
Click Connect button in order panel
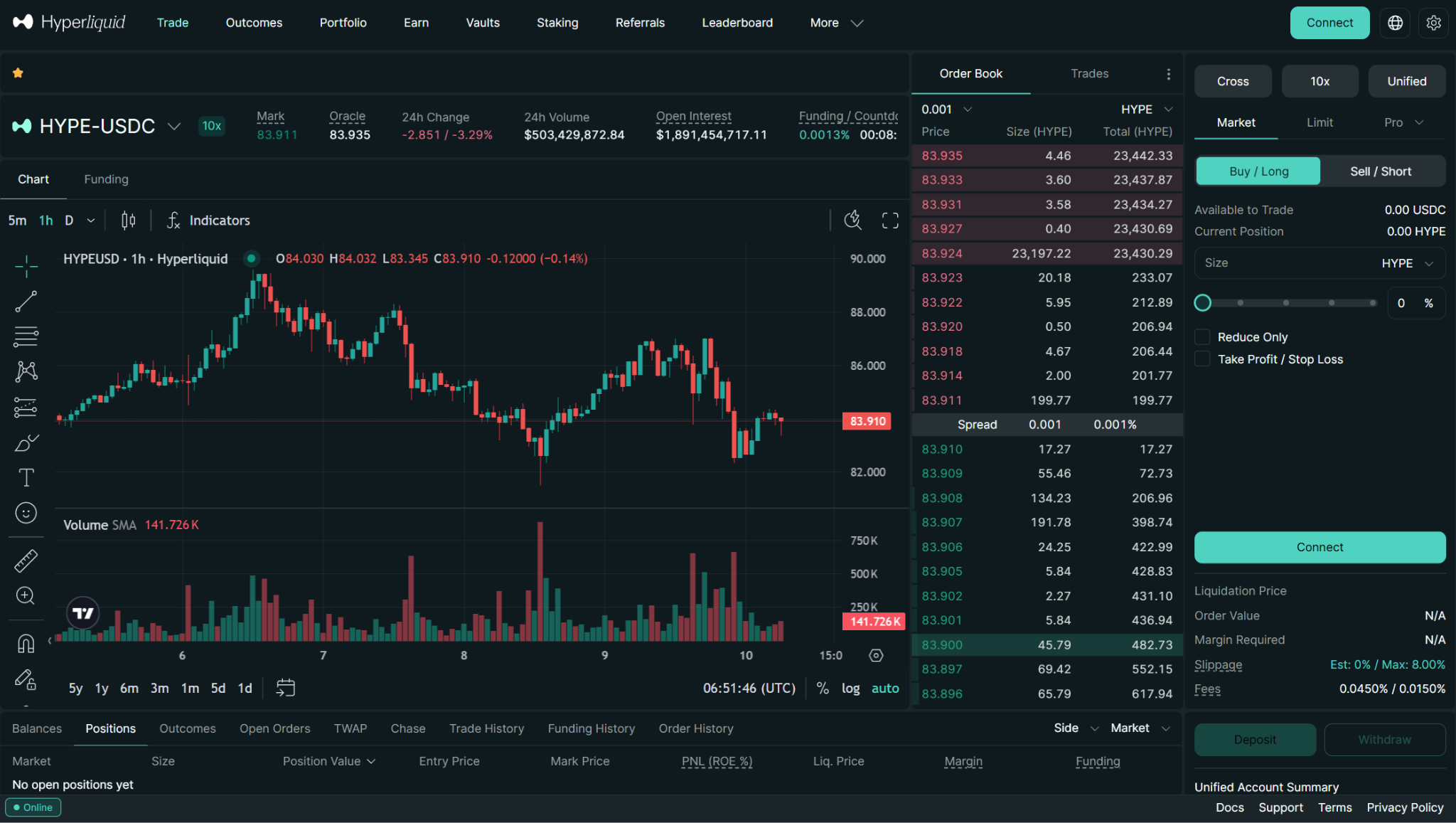1319,547
